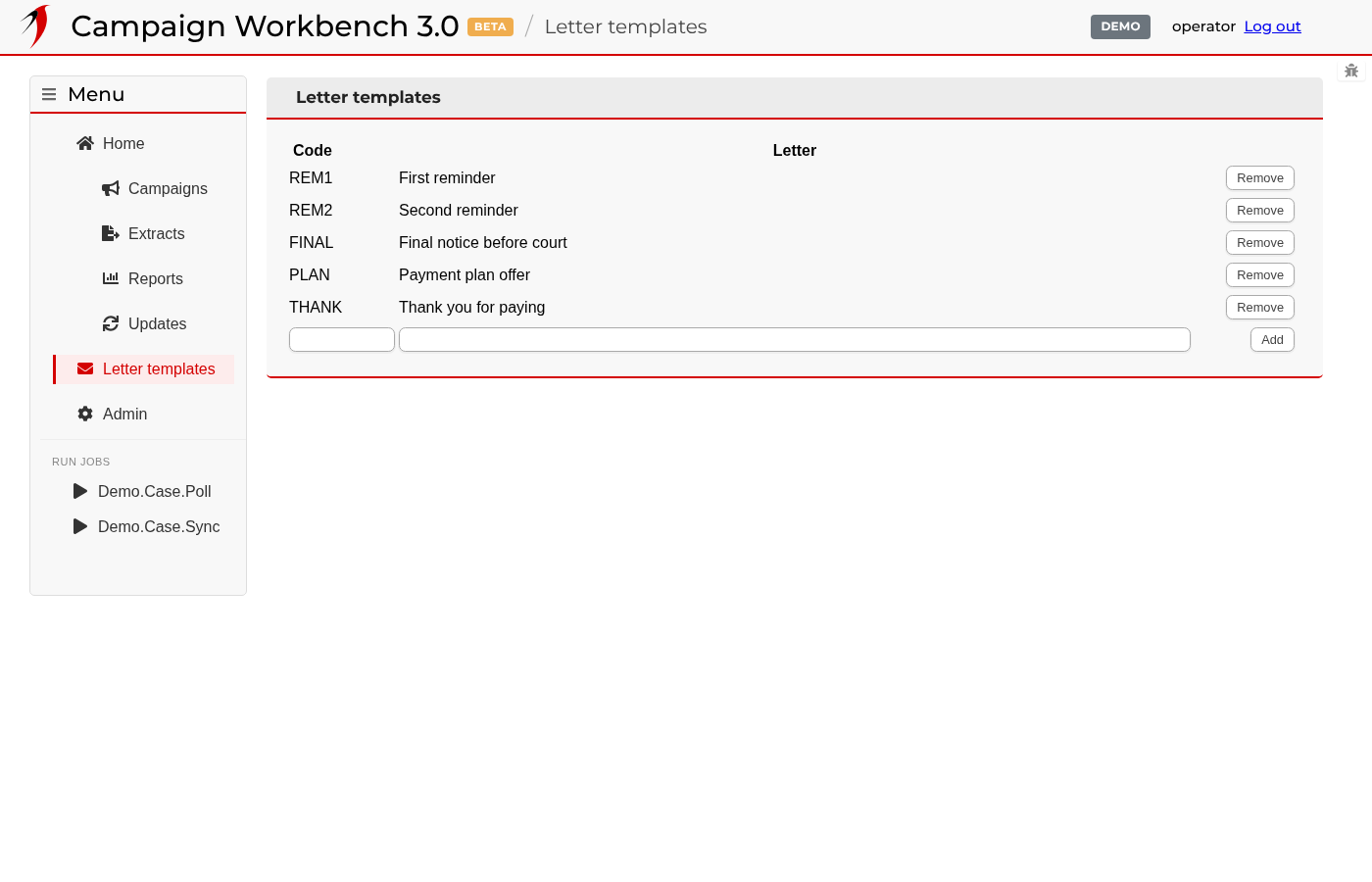
Task: Click the REM1 code cell
Action: pos(311,178)
